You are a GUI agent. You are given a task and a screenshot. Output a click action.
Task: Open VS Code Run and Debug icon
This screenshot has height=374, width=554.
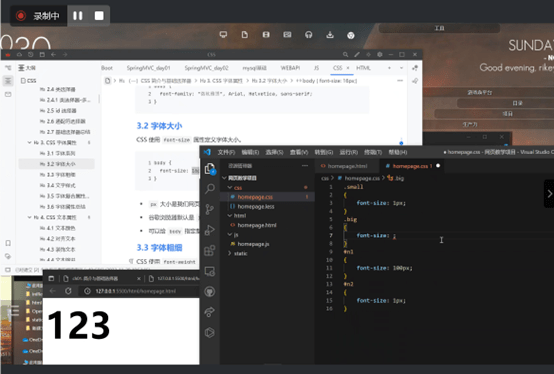pos(210,230)
